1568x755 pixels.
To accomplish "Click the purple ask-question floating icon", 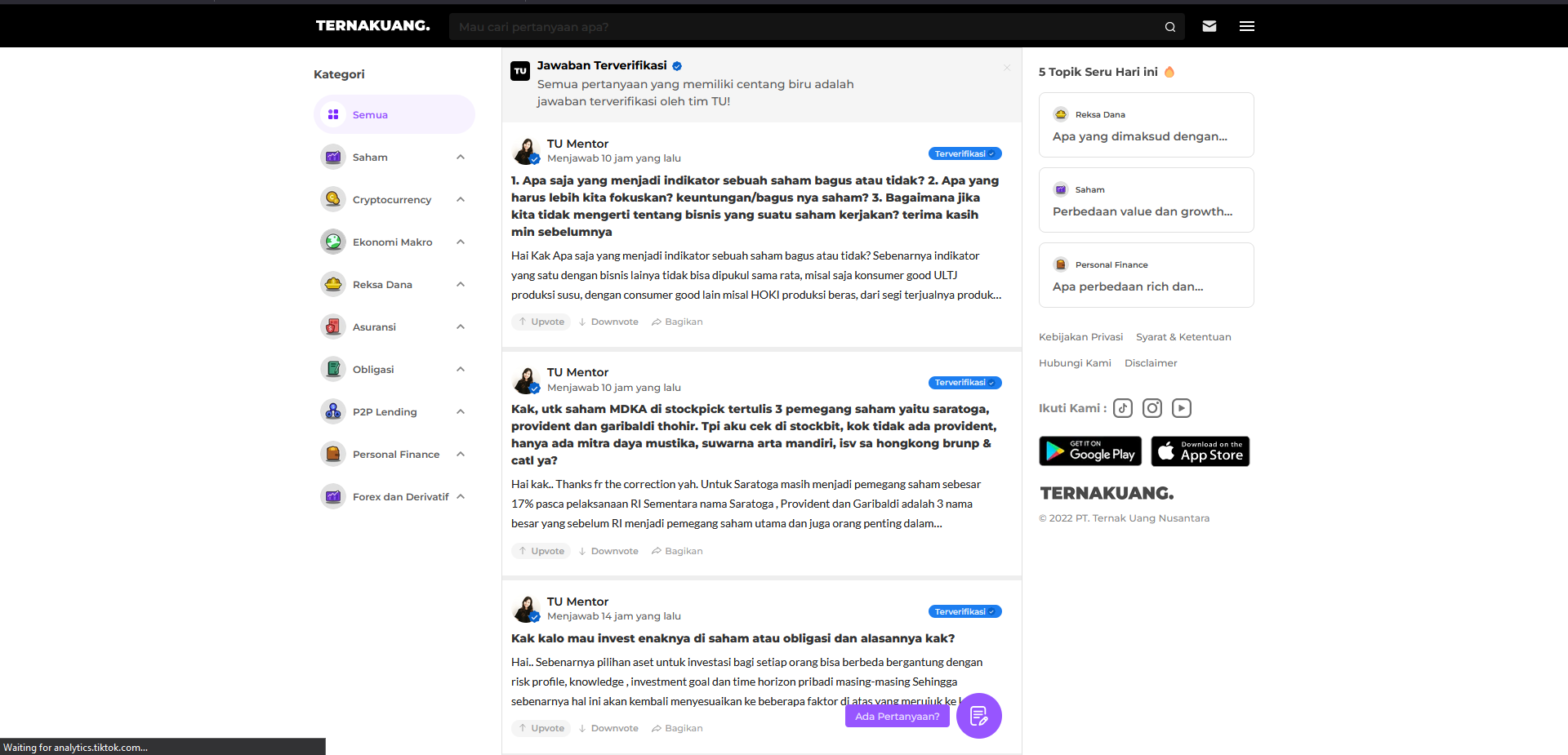I will tap(979, 716).
